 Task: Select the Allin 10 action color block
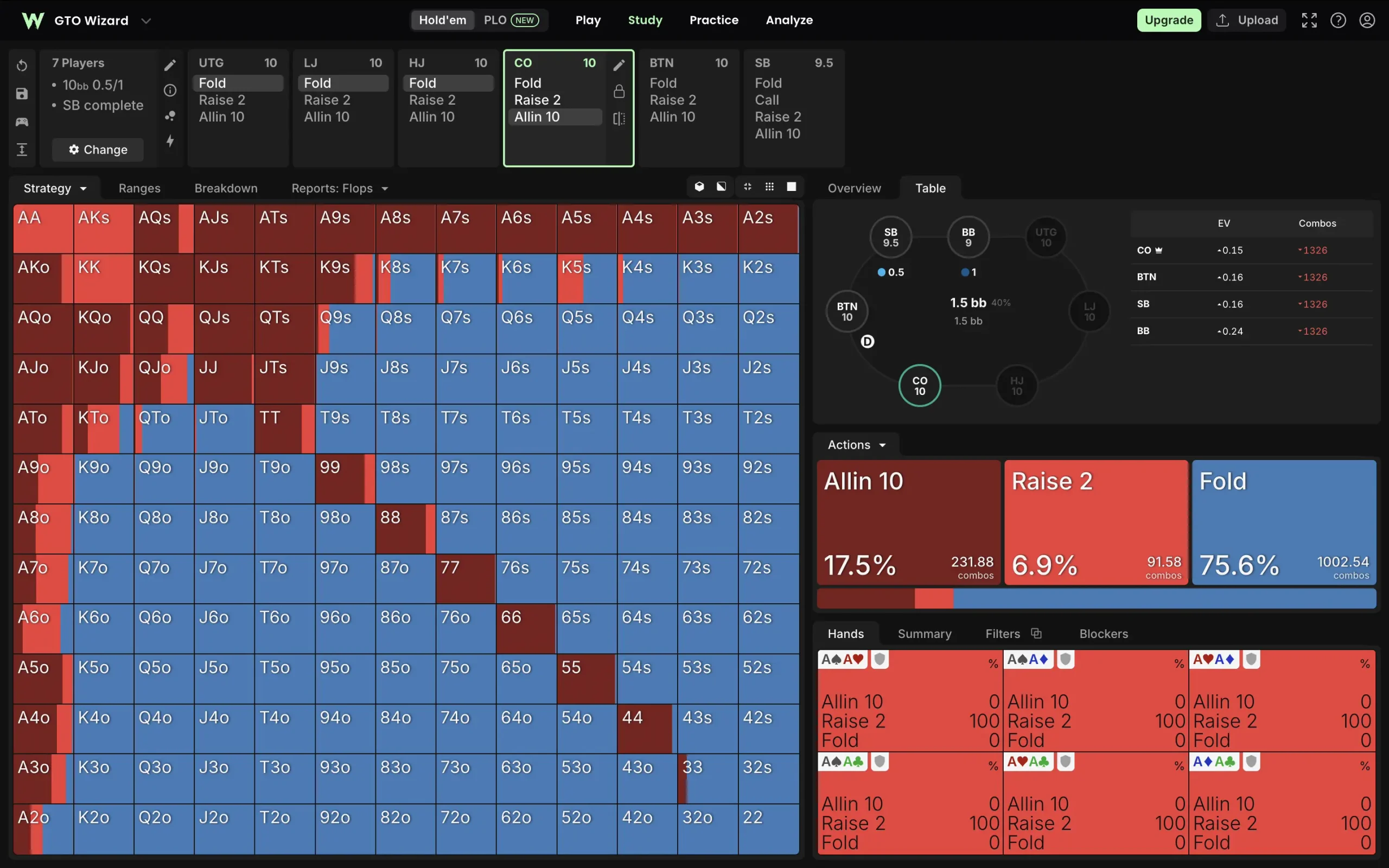908,522
